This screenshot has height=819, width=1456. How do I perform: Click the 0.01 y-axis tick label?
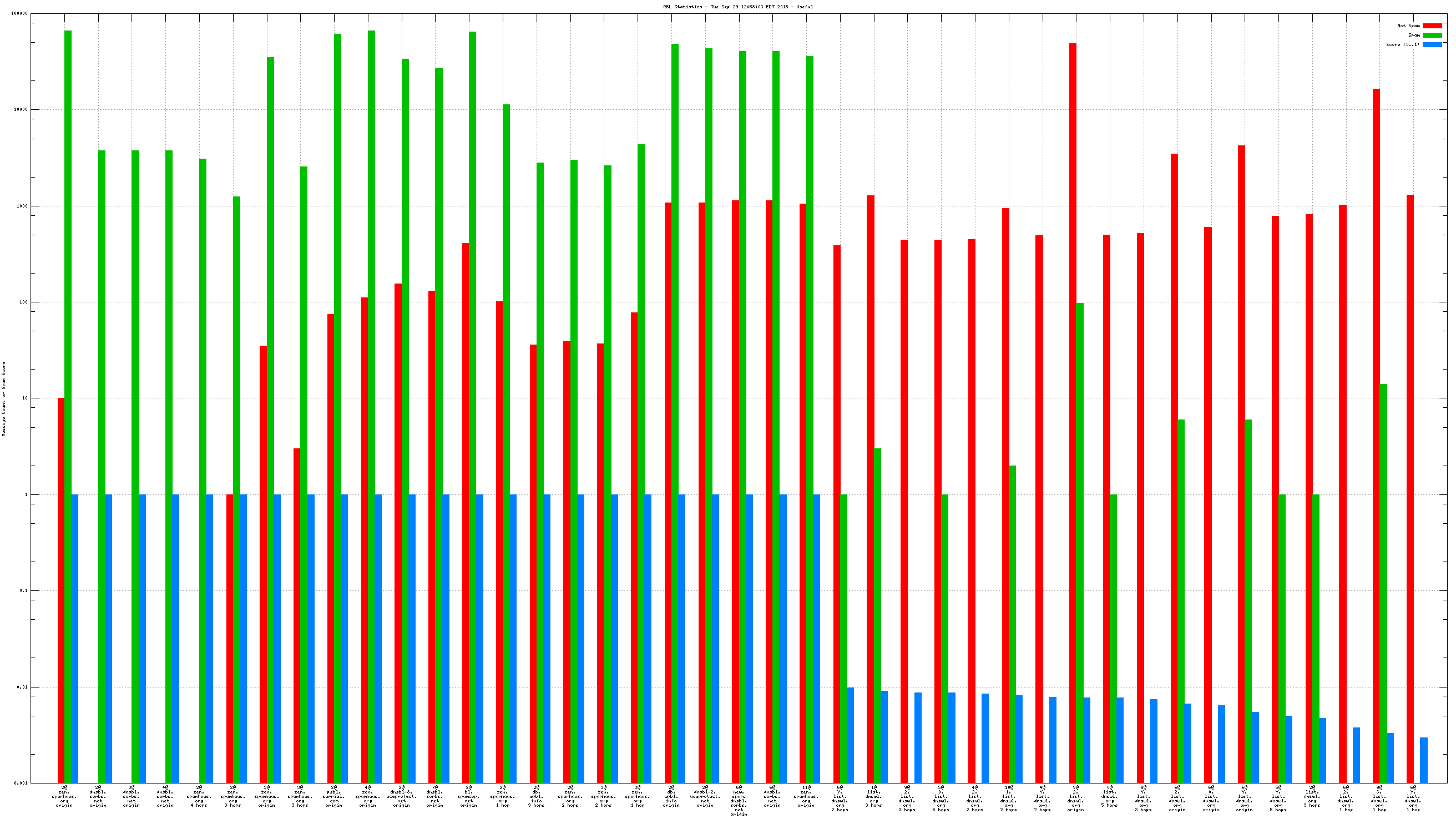pos(22,687)
